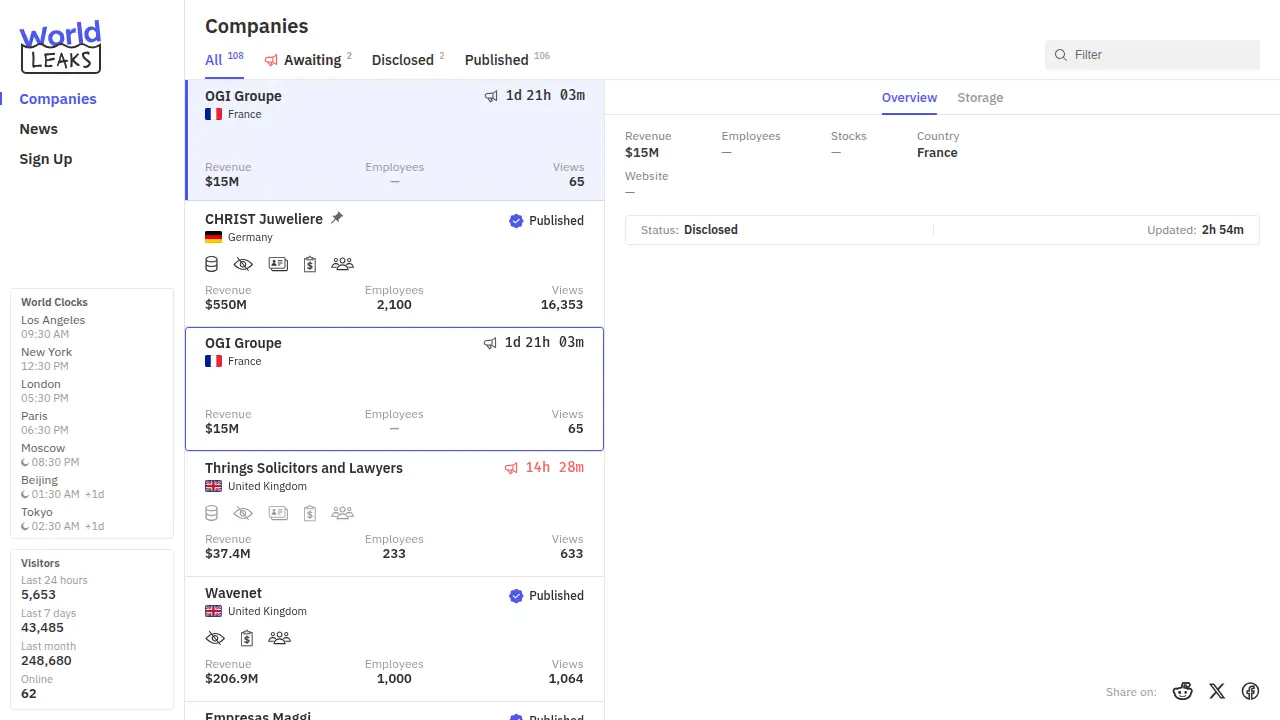Image resolution: width=1280 pixels, height=720 pixels.
Task: Click the people group icon on Wavenet
Action: tap(279, 638)
